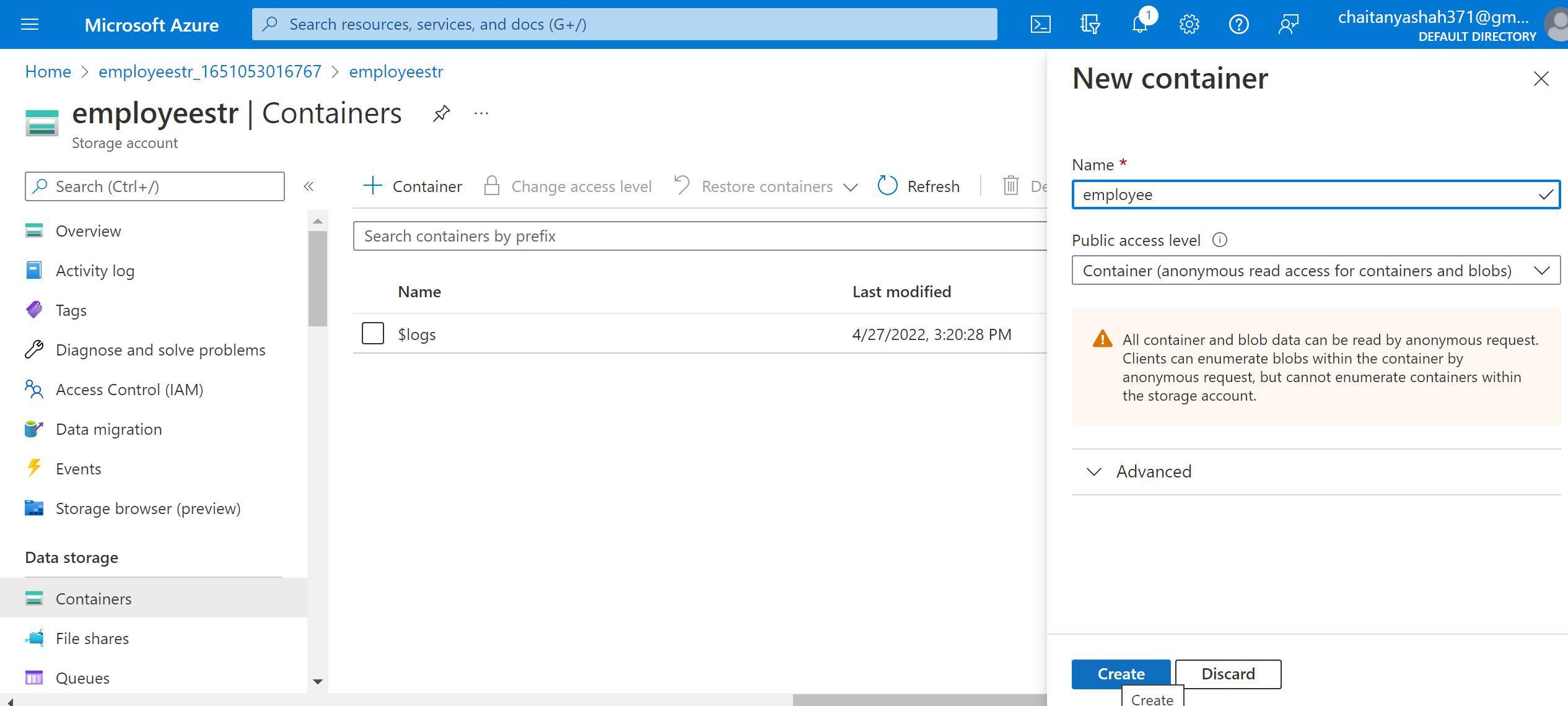The image size is (1568, 706).
Task: Open the Help question mark icon
Action: pos(1239,24)
